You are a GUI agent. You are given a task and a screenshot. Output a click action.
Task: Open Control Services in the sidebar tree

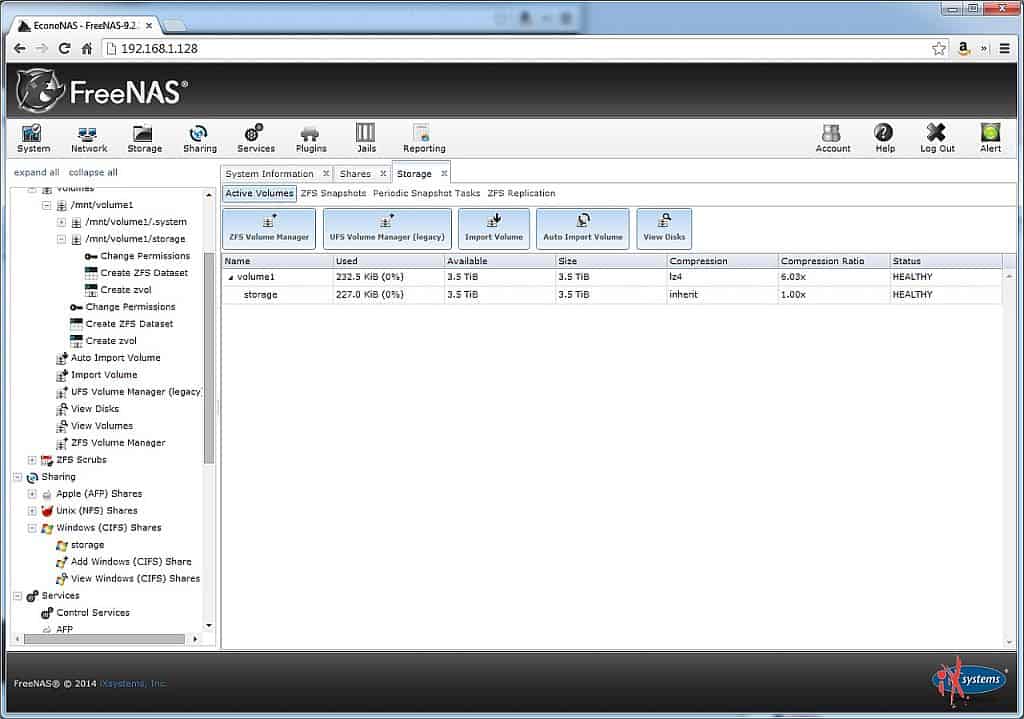coord(93,613)
